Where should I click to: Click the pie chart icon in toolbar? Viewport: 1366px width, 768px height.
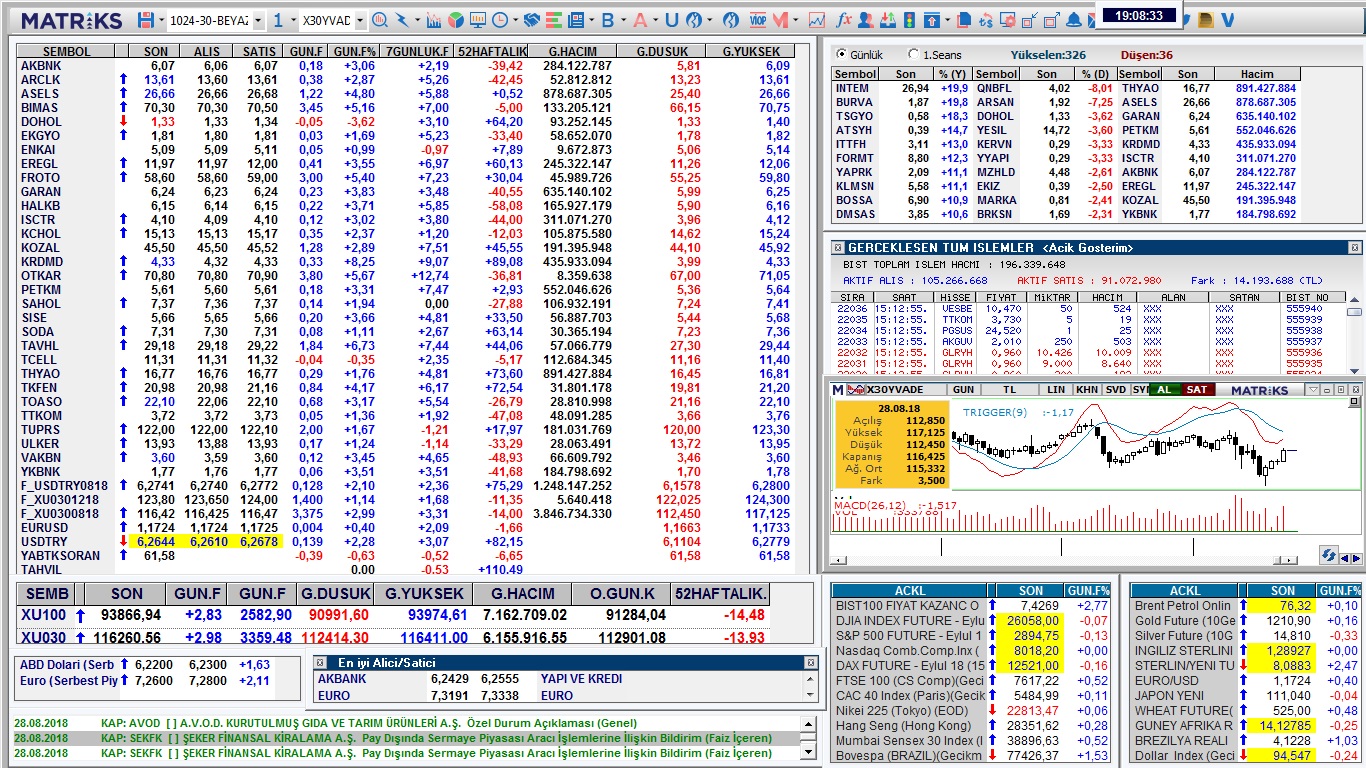point(455,20)
